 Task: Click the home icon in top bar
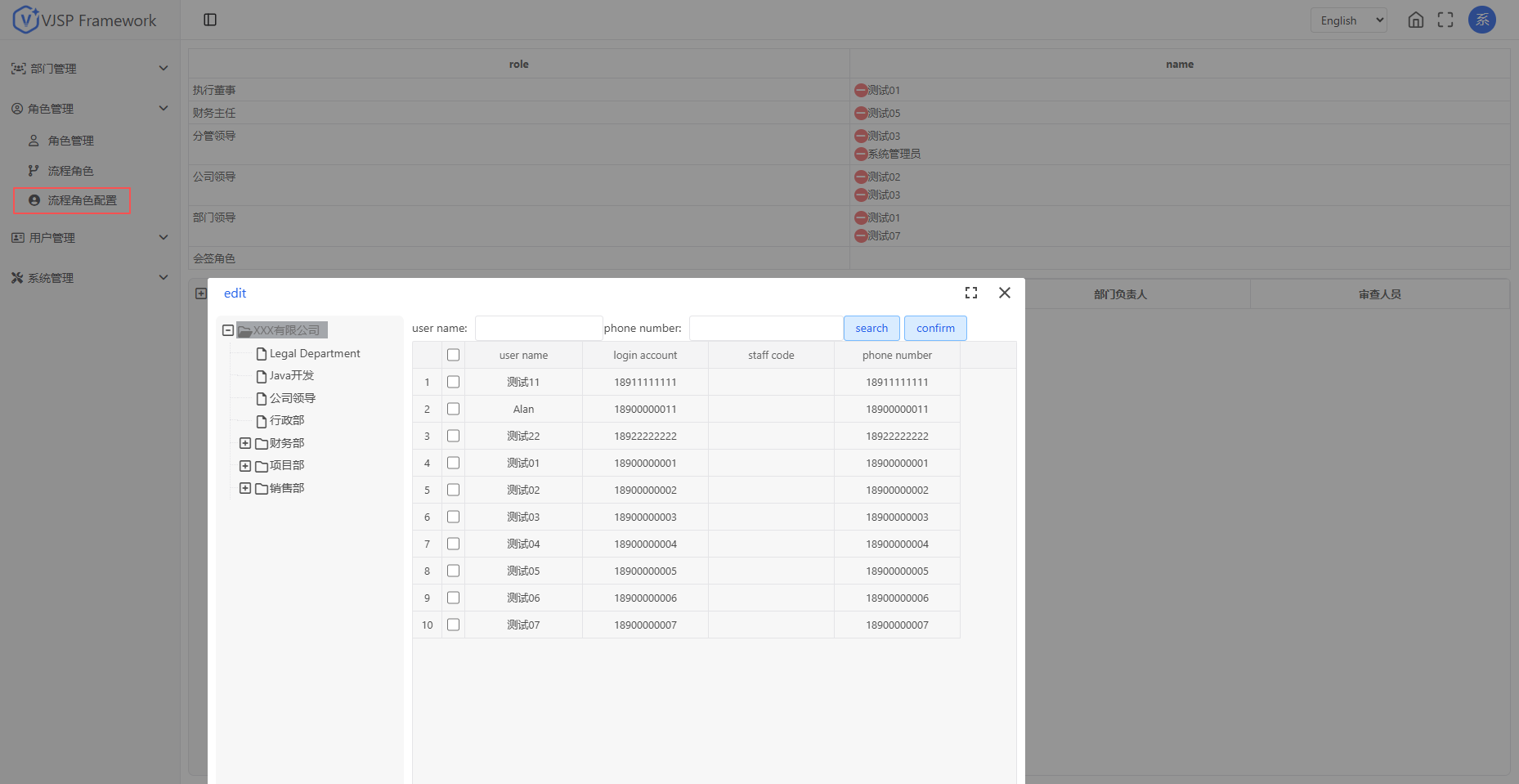coord(1415,20)
